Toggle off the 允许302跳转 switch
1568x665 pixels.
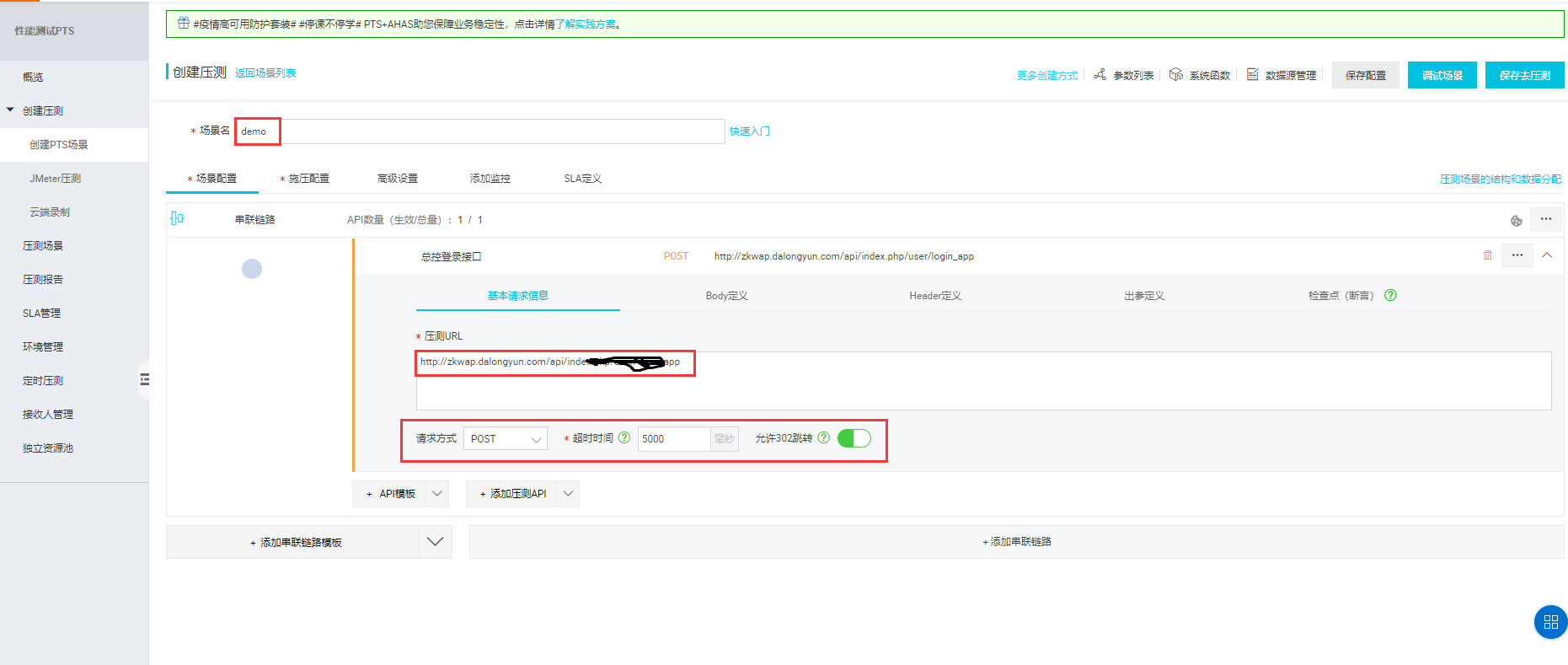point(854,438)
